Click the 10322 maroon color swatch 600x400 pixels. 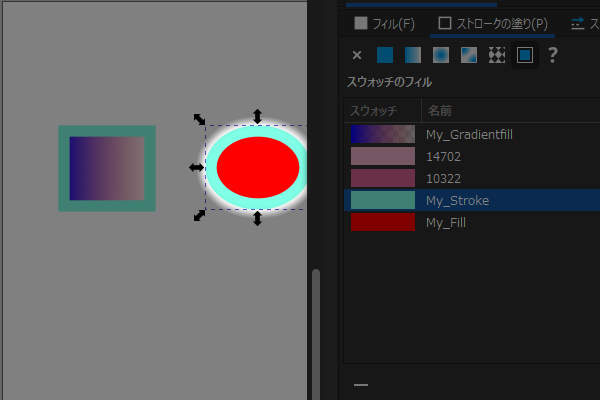383,178
